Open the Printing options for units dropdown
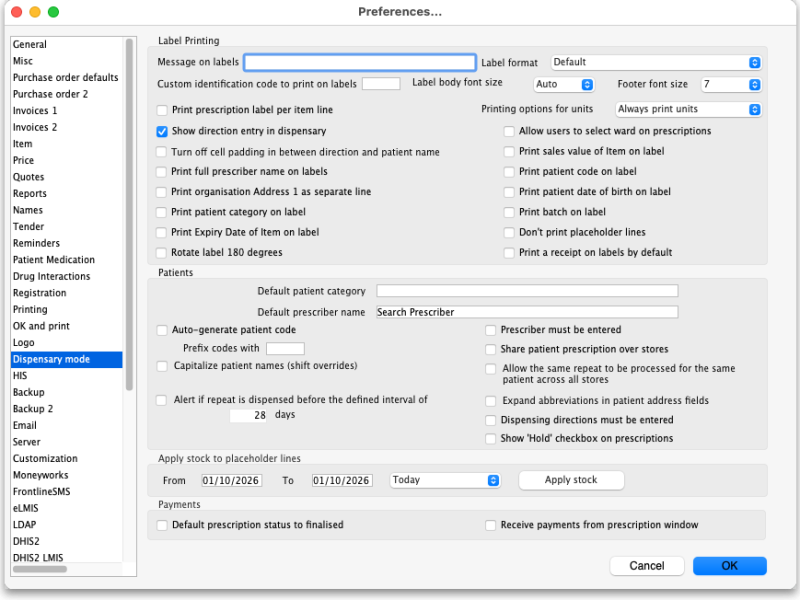Viewport: 800px width, 600px height. pos(688,109)
